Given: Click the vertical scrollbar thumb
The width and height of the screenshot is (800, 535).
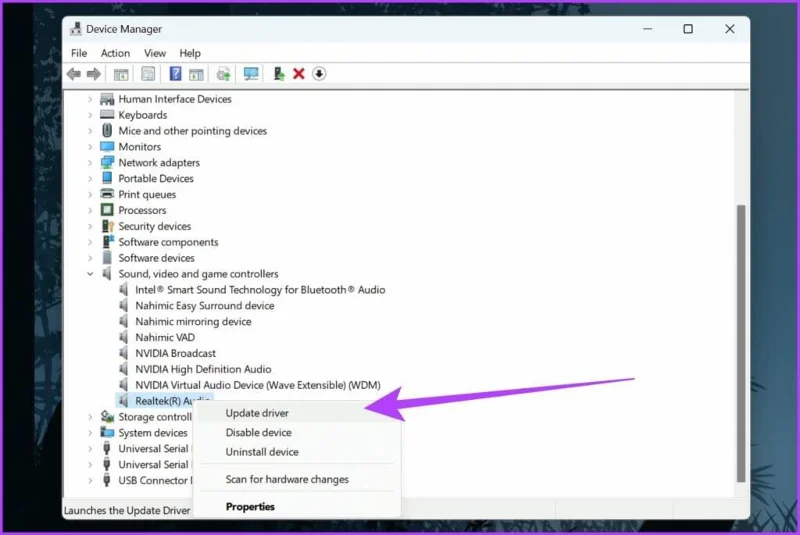Looking at the screenshot, I should [x=741, y=343].
